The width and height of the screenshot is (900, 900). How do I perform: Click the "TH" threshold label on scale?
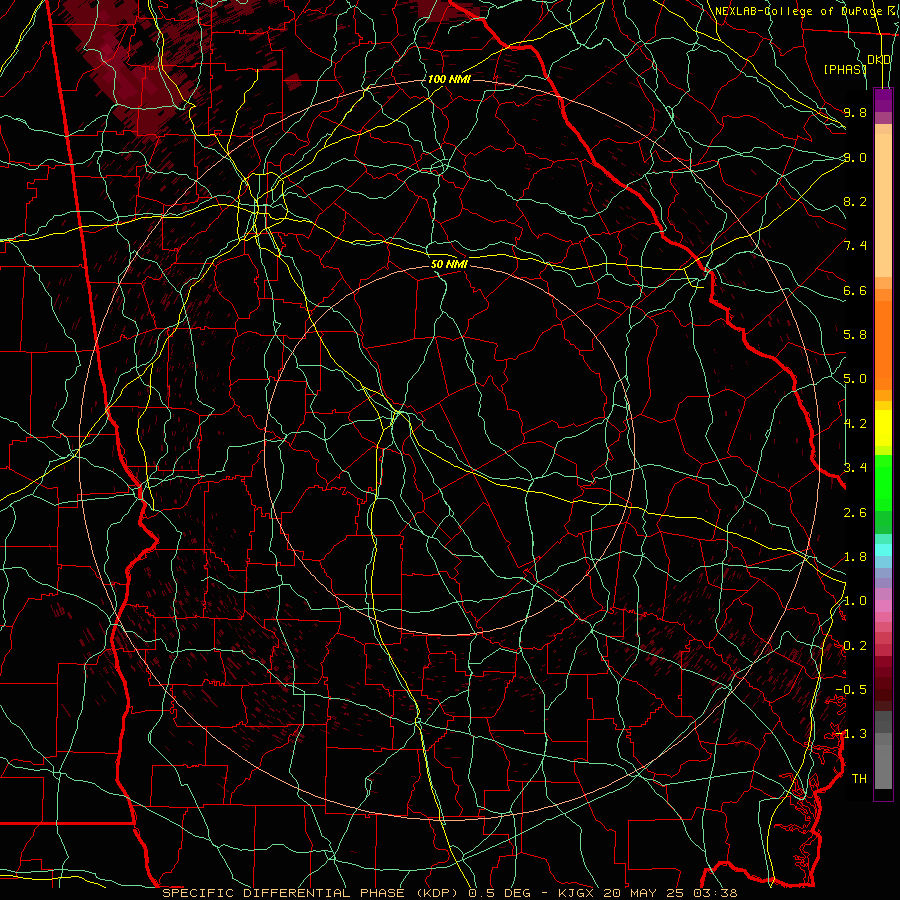pyautogui.click(x=859, y=779)
